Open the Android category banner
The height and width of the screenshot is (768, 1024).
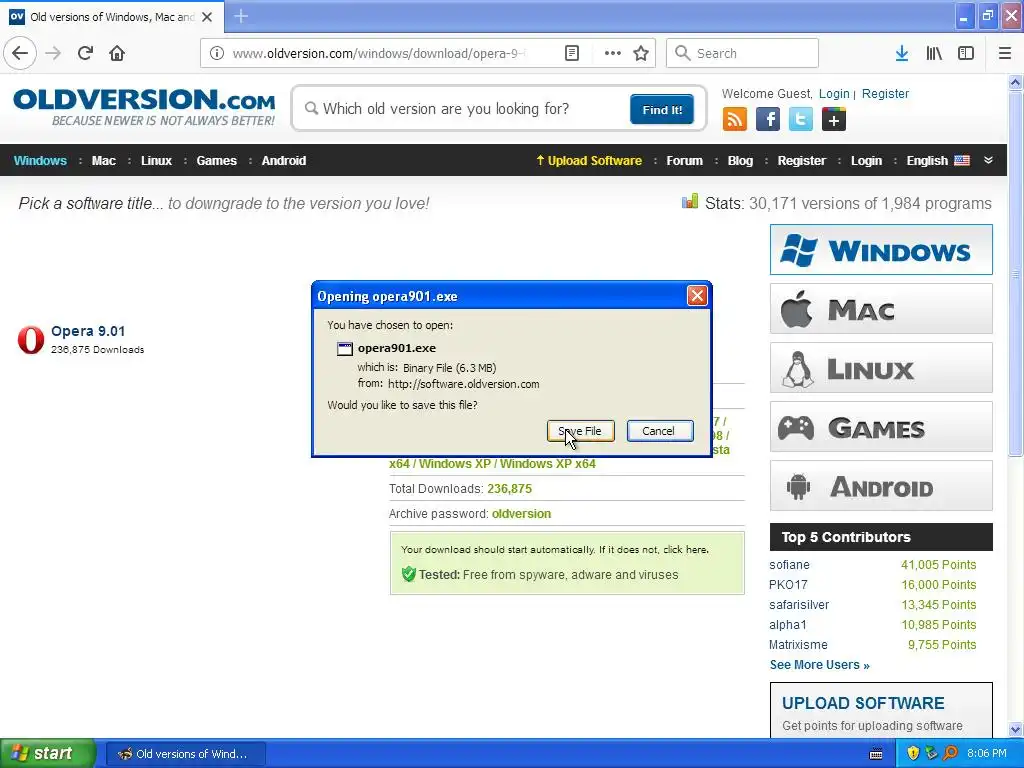click(x=881, y=486)
